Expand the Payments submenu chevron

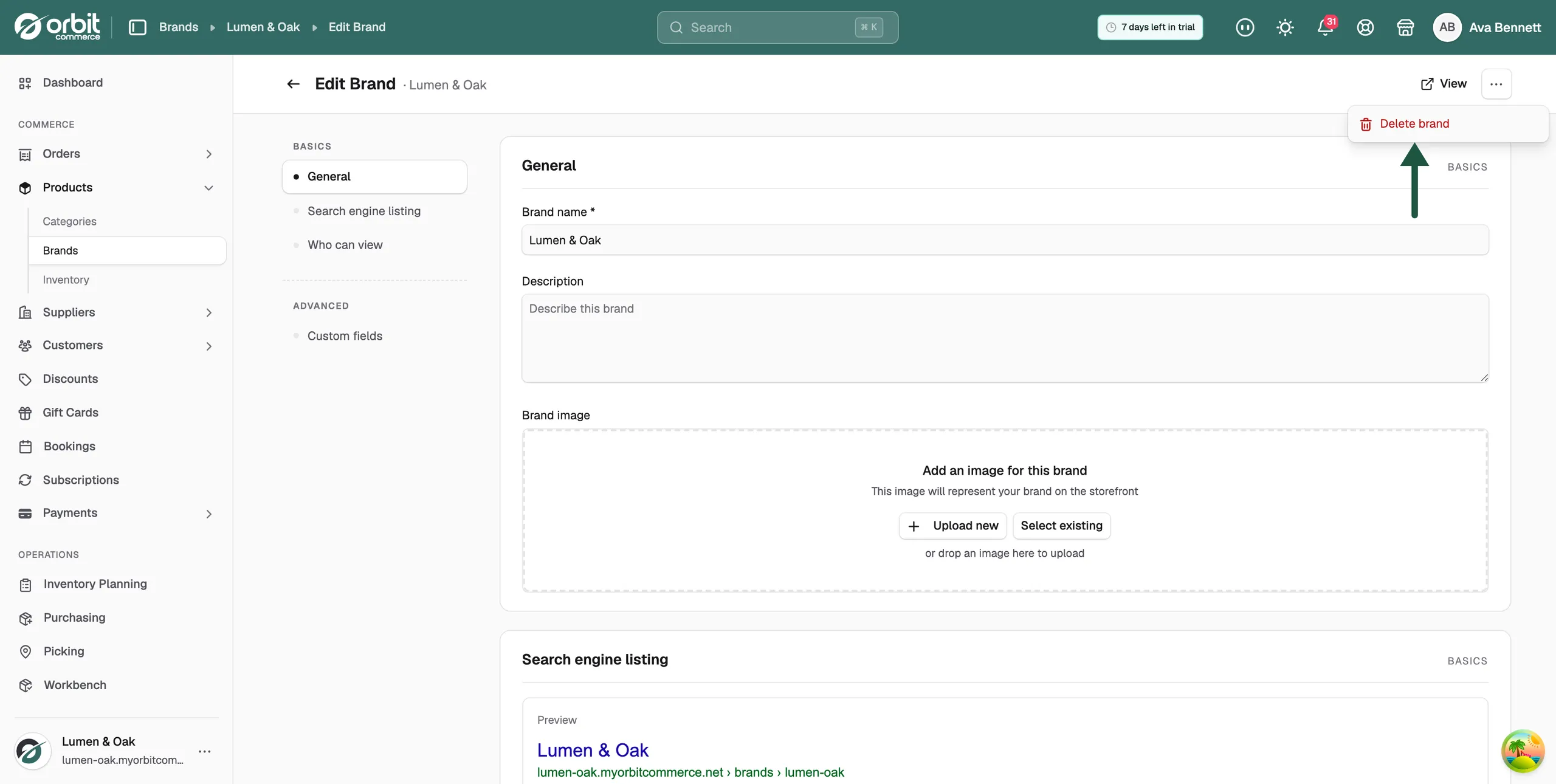coord(208,514)
